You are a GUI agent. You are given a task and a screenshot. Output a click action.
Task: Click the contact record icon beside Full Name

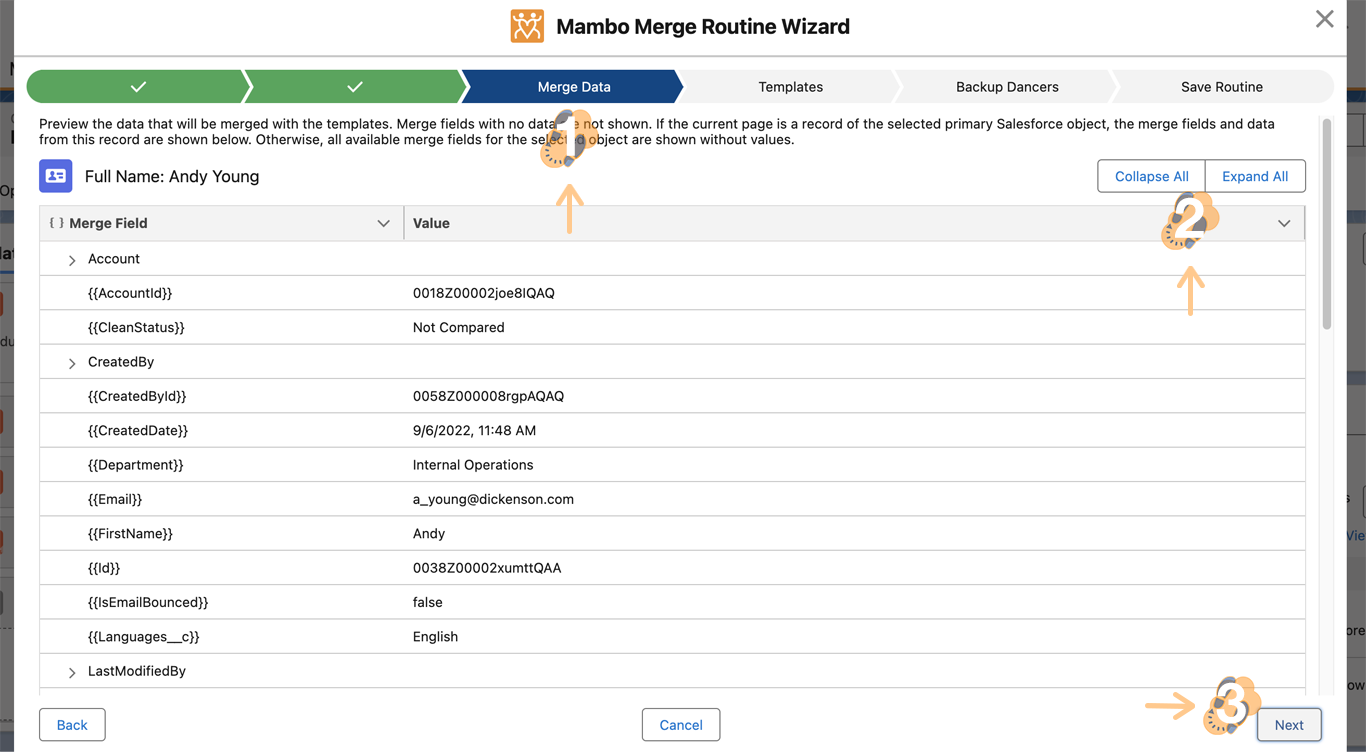(x=56, y=176)
